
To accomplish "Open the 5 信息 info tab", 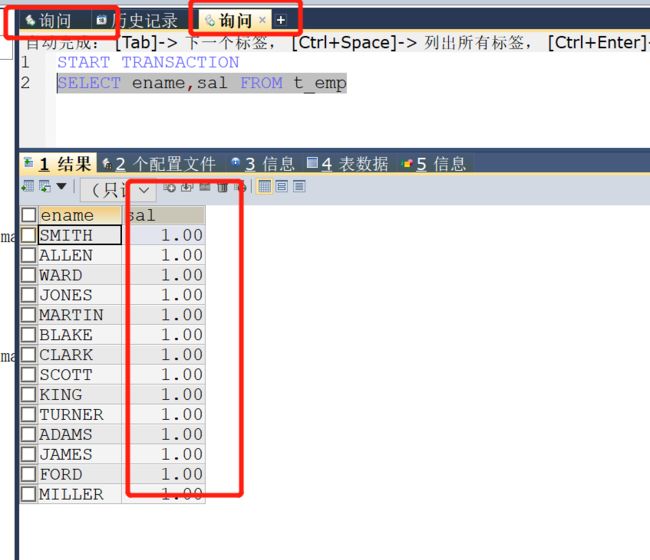I will point(434,164).
